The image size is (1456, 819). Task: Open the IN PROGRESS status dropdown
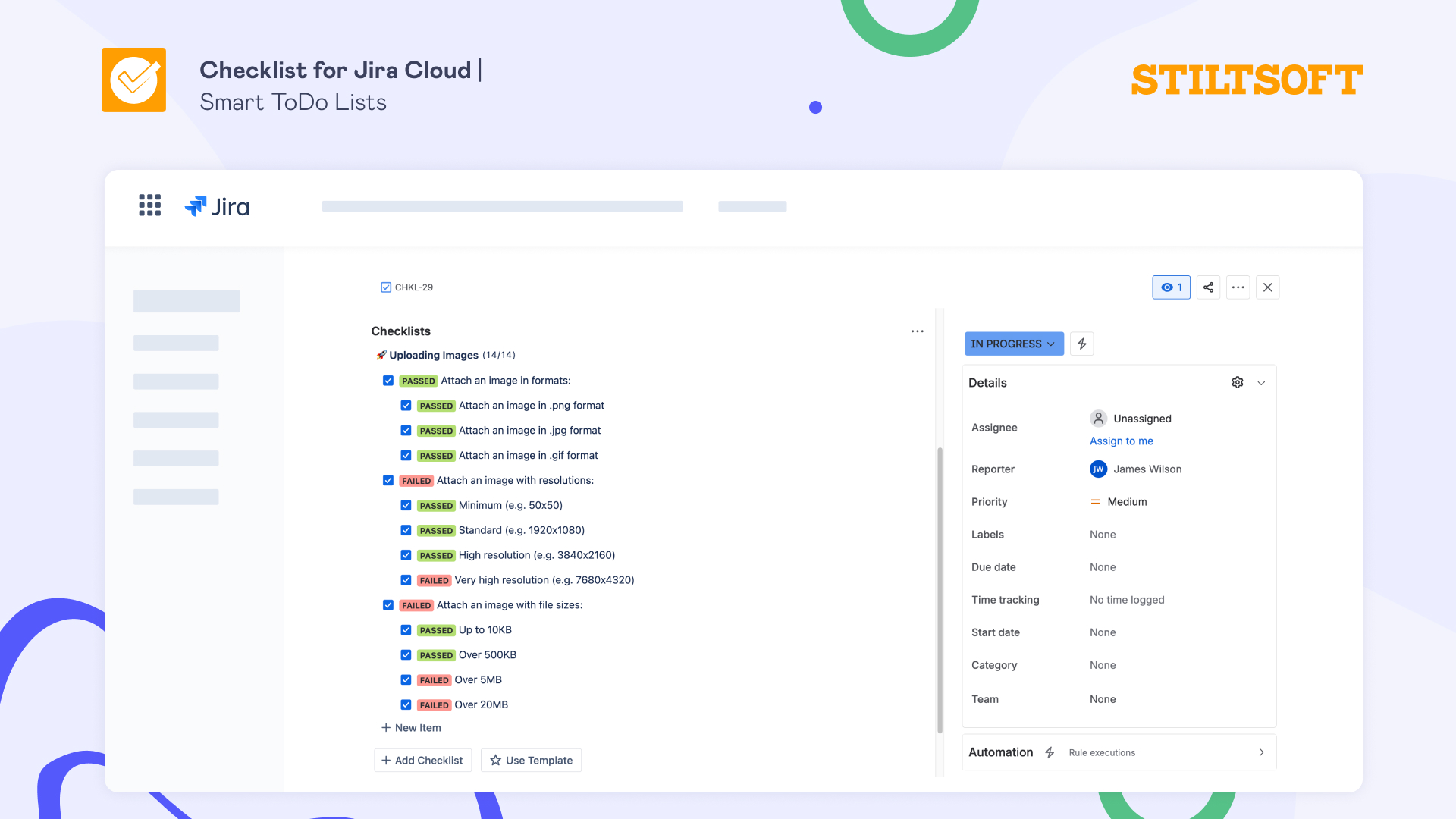pyautogui.click(x=1014, y=344)
